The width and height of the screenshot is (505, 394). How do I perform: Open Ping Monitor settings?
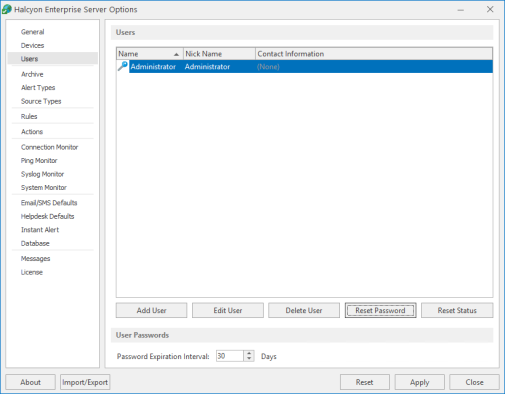pos(39,161)
